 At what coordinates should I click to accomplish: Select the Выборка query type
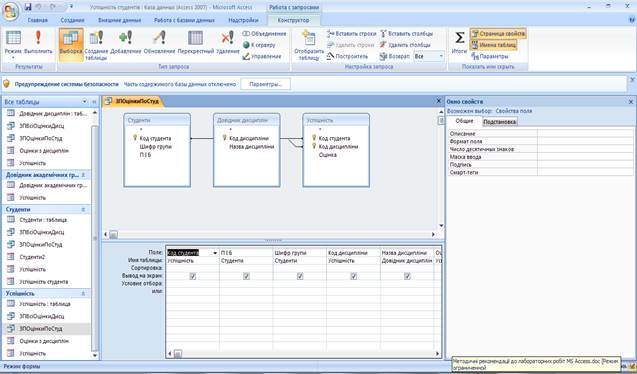tap(71, 44)
